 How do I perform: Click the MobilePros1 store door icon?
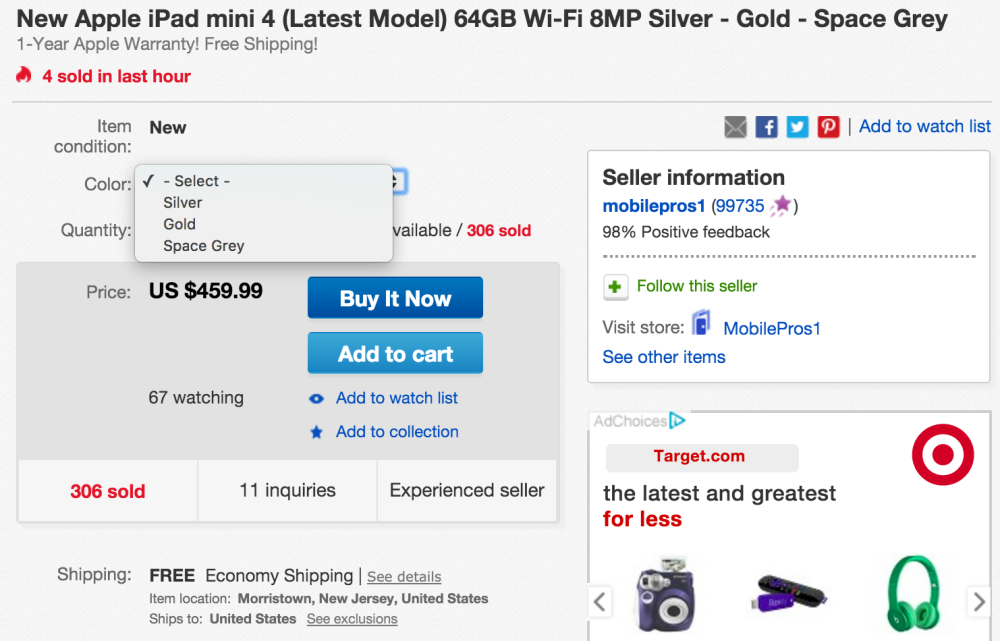click(x=702, y=326)
